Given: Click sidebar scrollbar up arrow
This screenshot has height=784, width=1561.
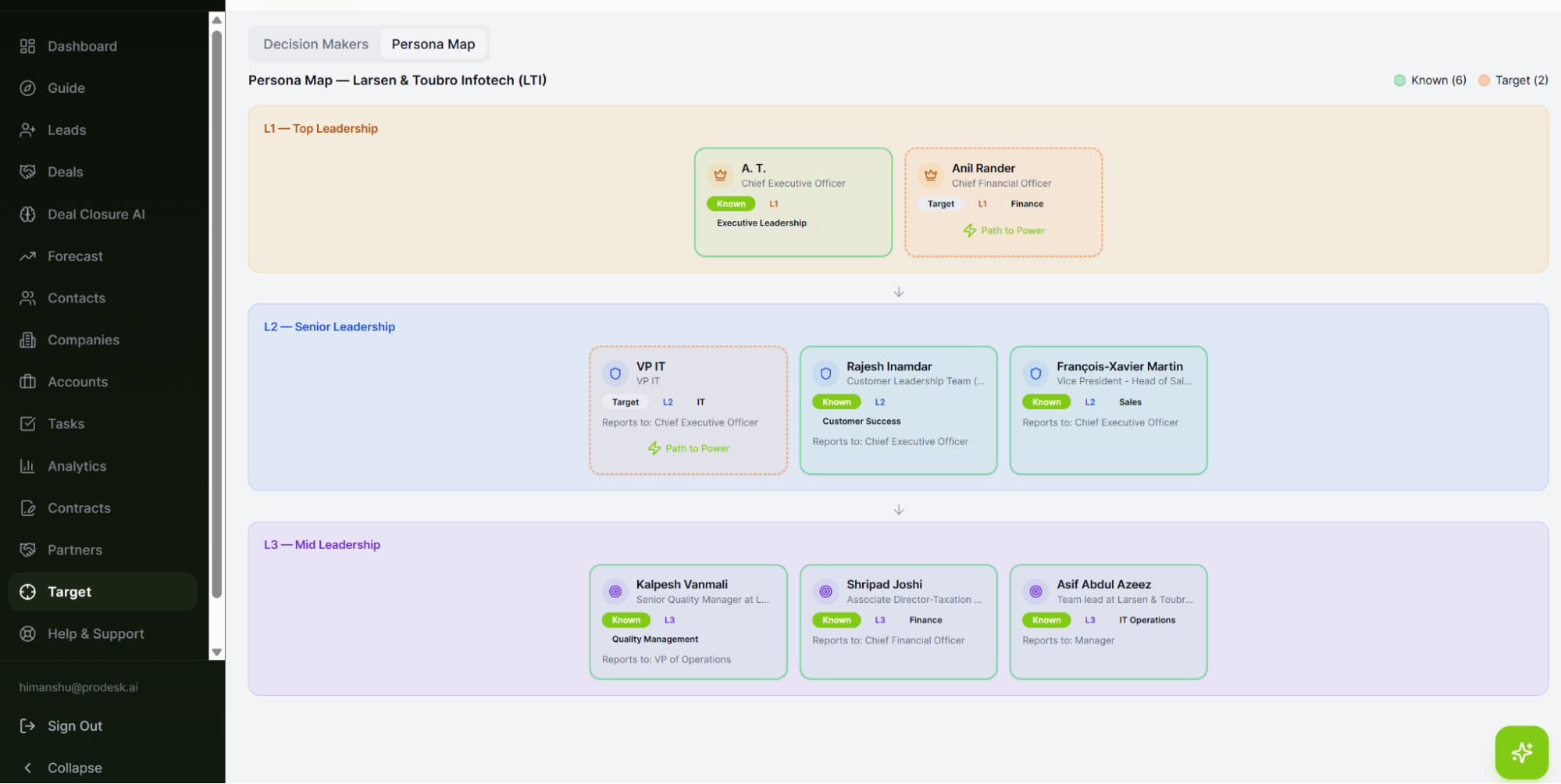Looking at the screenshot, I should [x=217, y=20].
